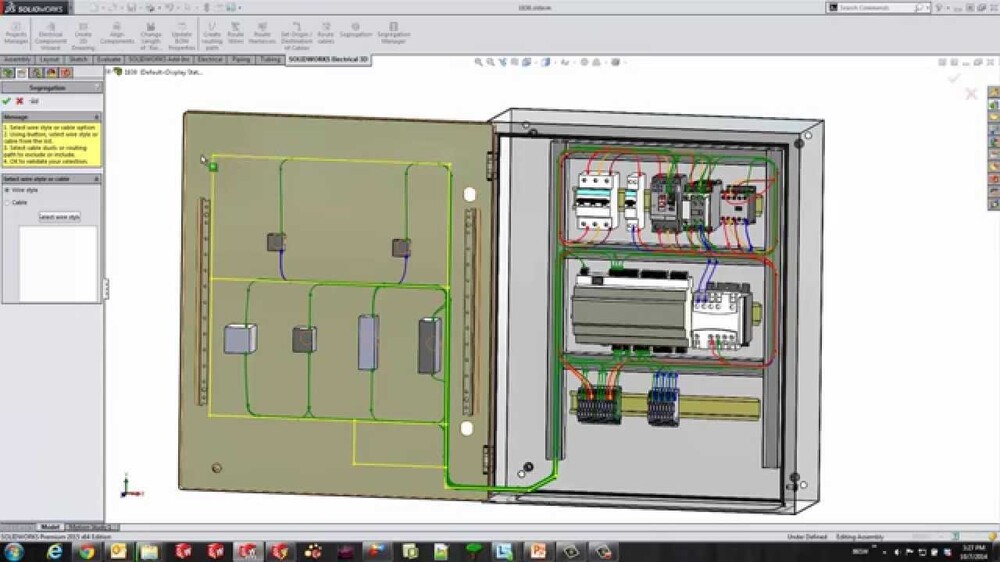Image resolution: width=1000 pixels, height=562 pixels.
Task: Select the Cable radio button
Action: 8,202
